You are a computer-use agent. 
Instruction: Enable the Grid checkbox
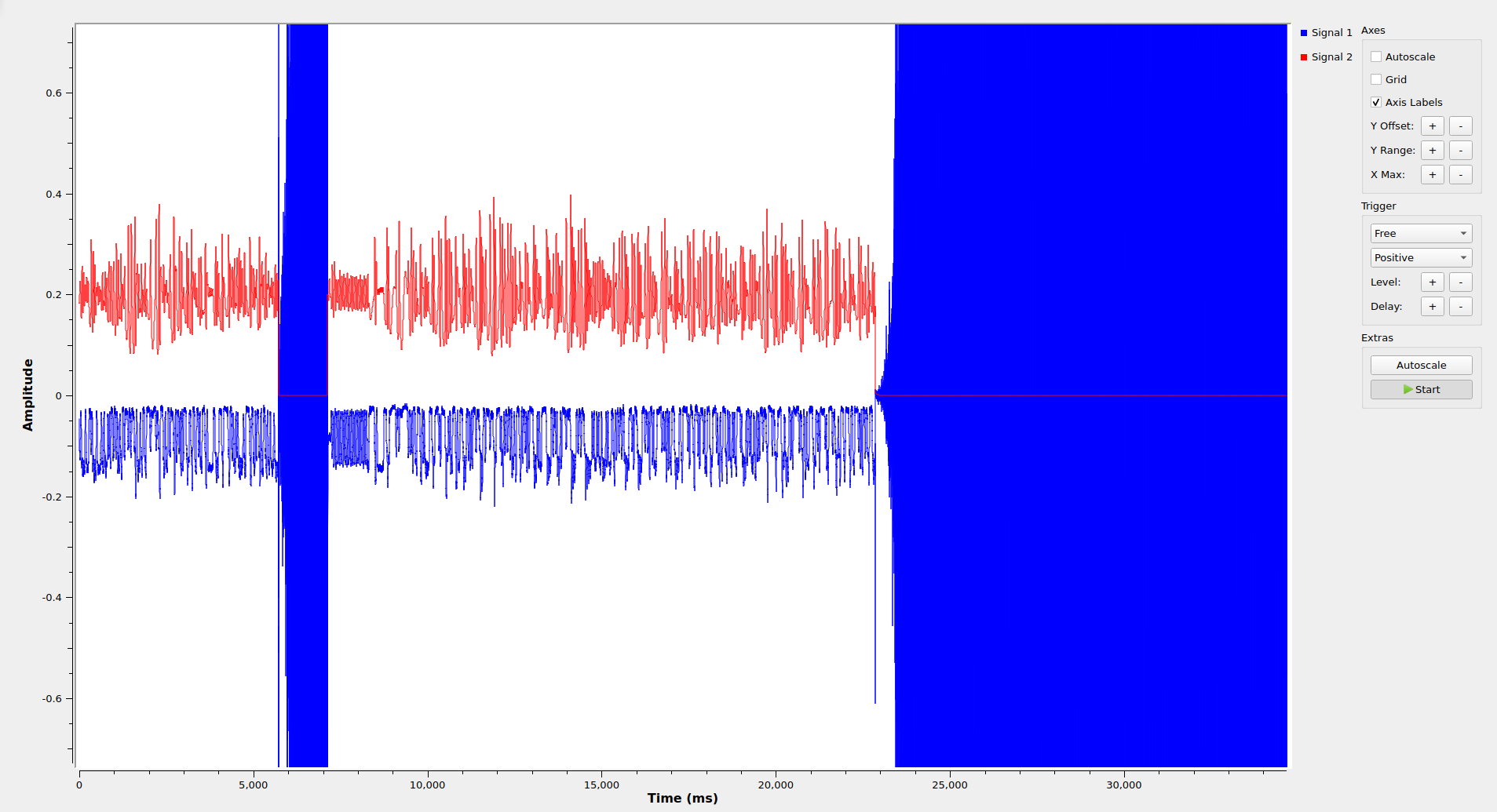click(x=1376, y=79)
